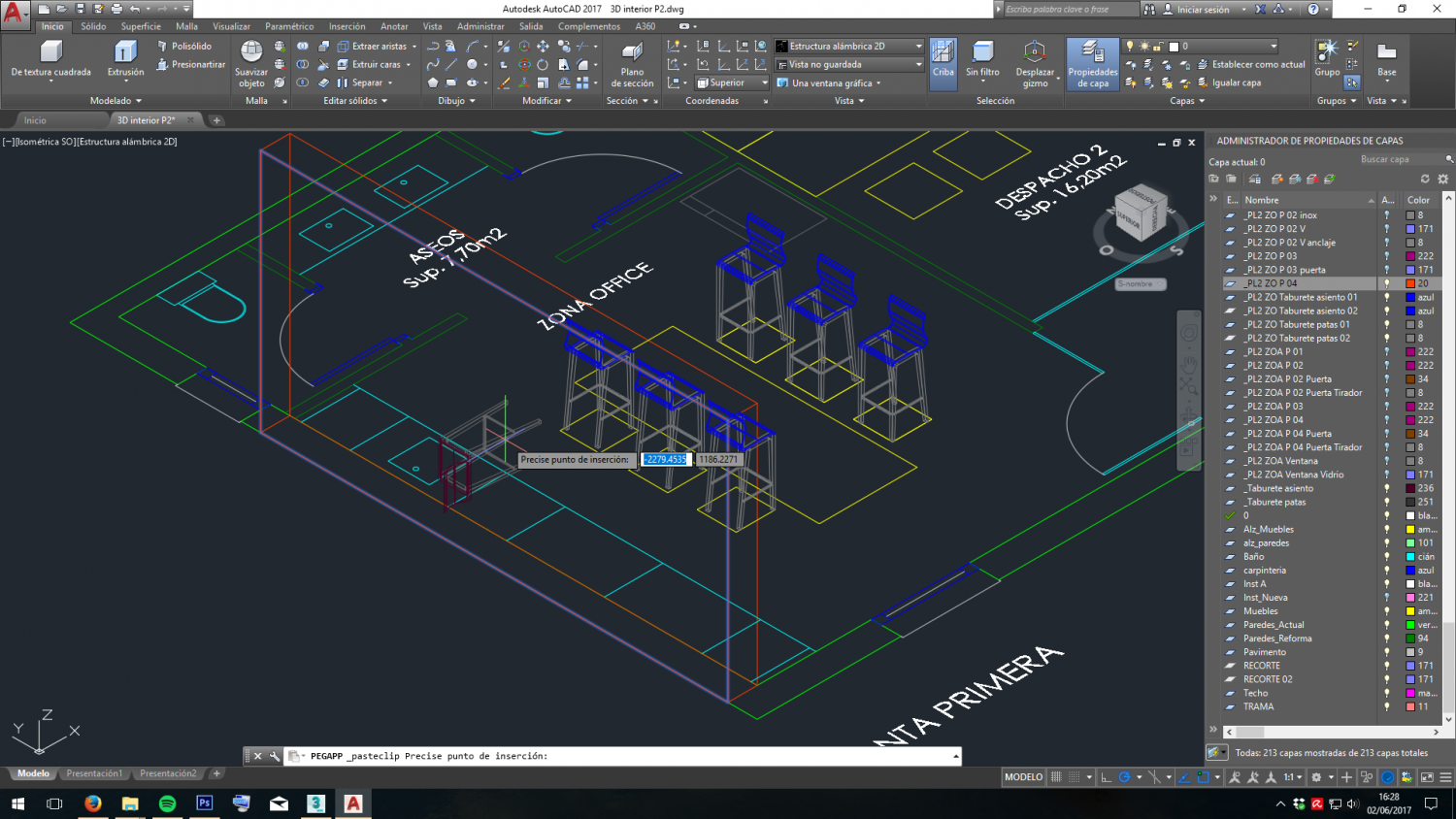Switch to the Superficie ribbon tab
The image size is (1456, 819).
[x=141, y=26]
